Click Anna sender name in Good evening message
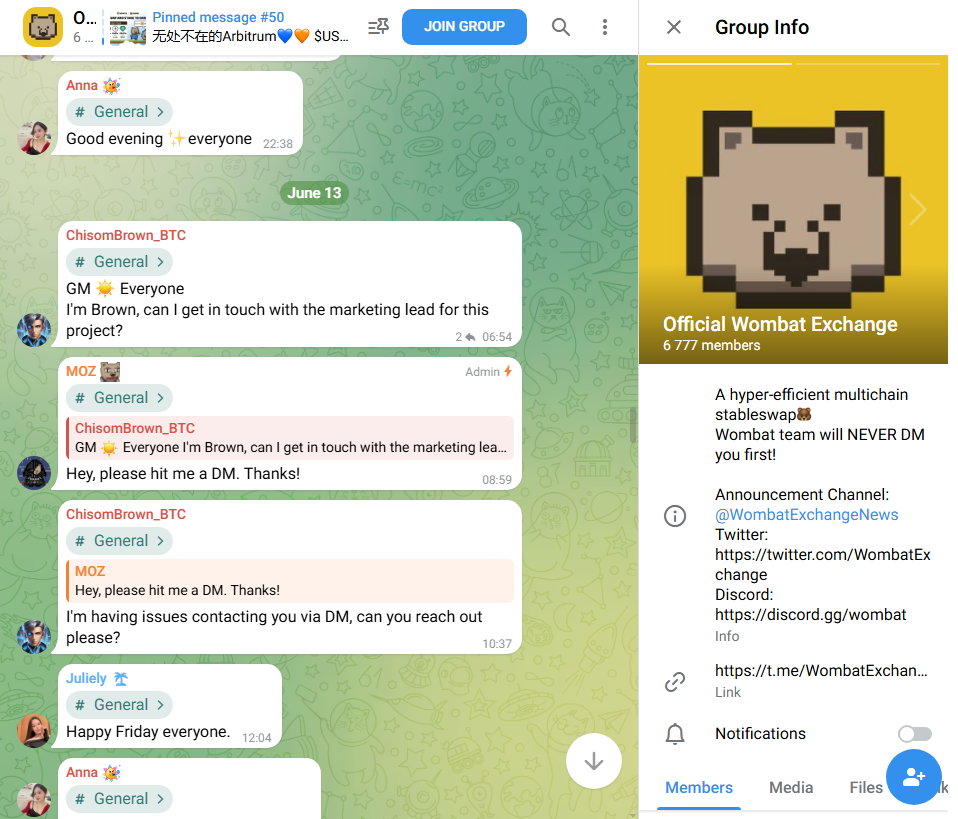The height and width of the screenshot is (819, 958). (x=82, y=86)
